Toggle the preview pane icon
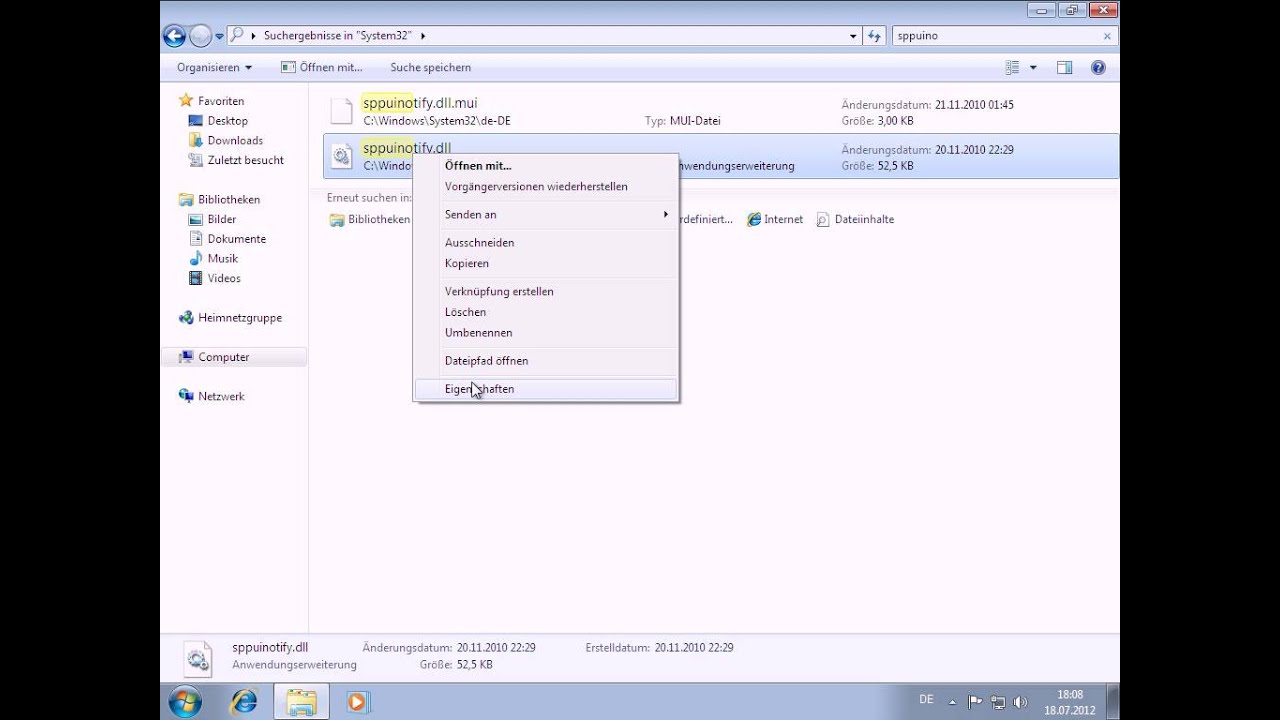 tap(1065, 67)
